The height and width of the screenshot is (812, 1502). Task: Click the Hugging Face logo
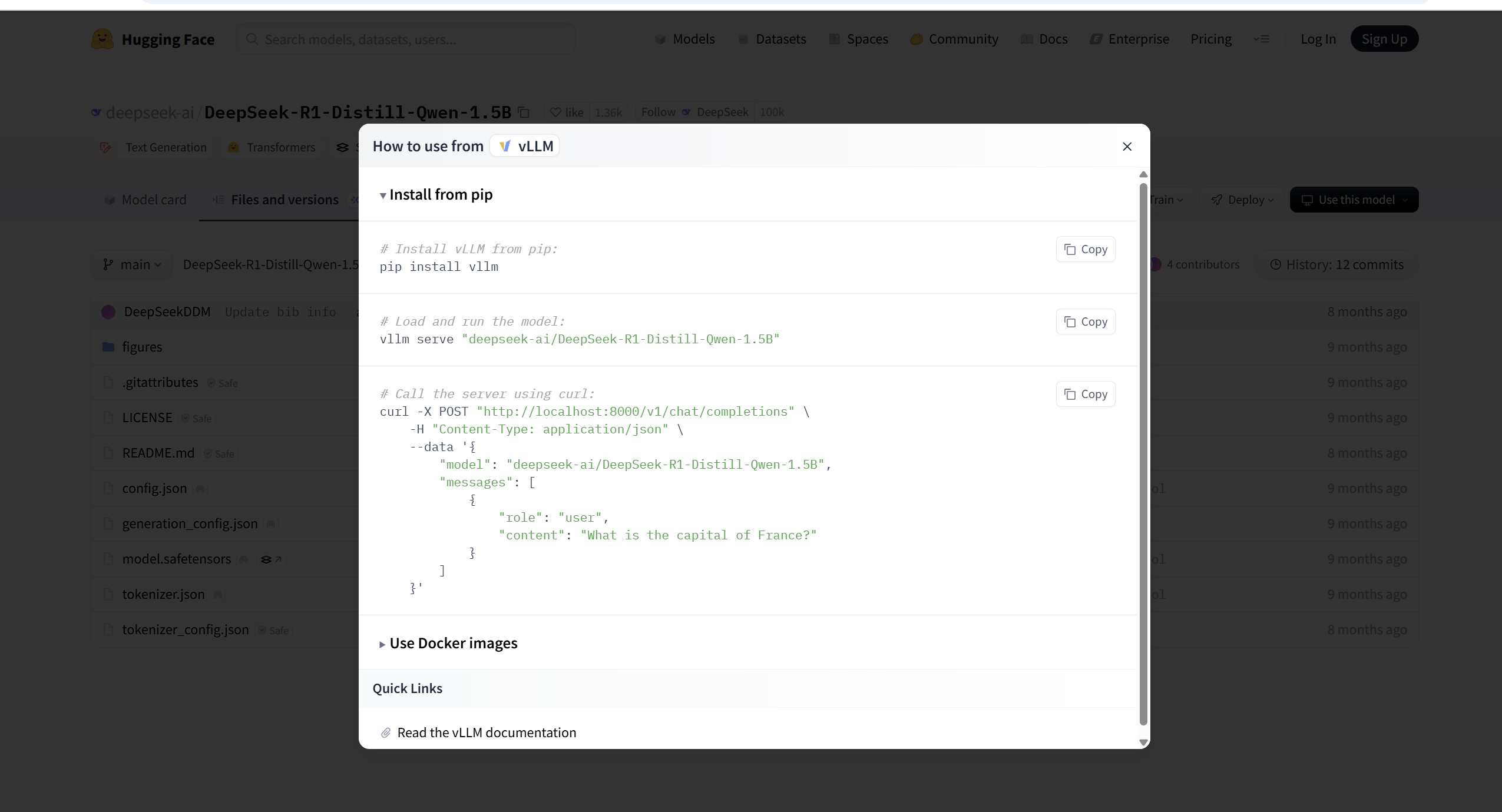[x=153, y=39]
